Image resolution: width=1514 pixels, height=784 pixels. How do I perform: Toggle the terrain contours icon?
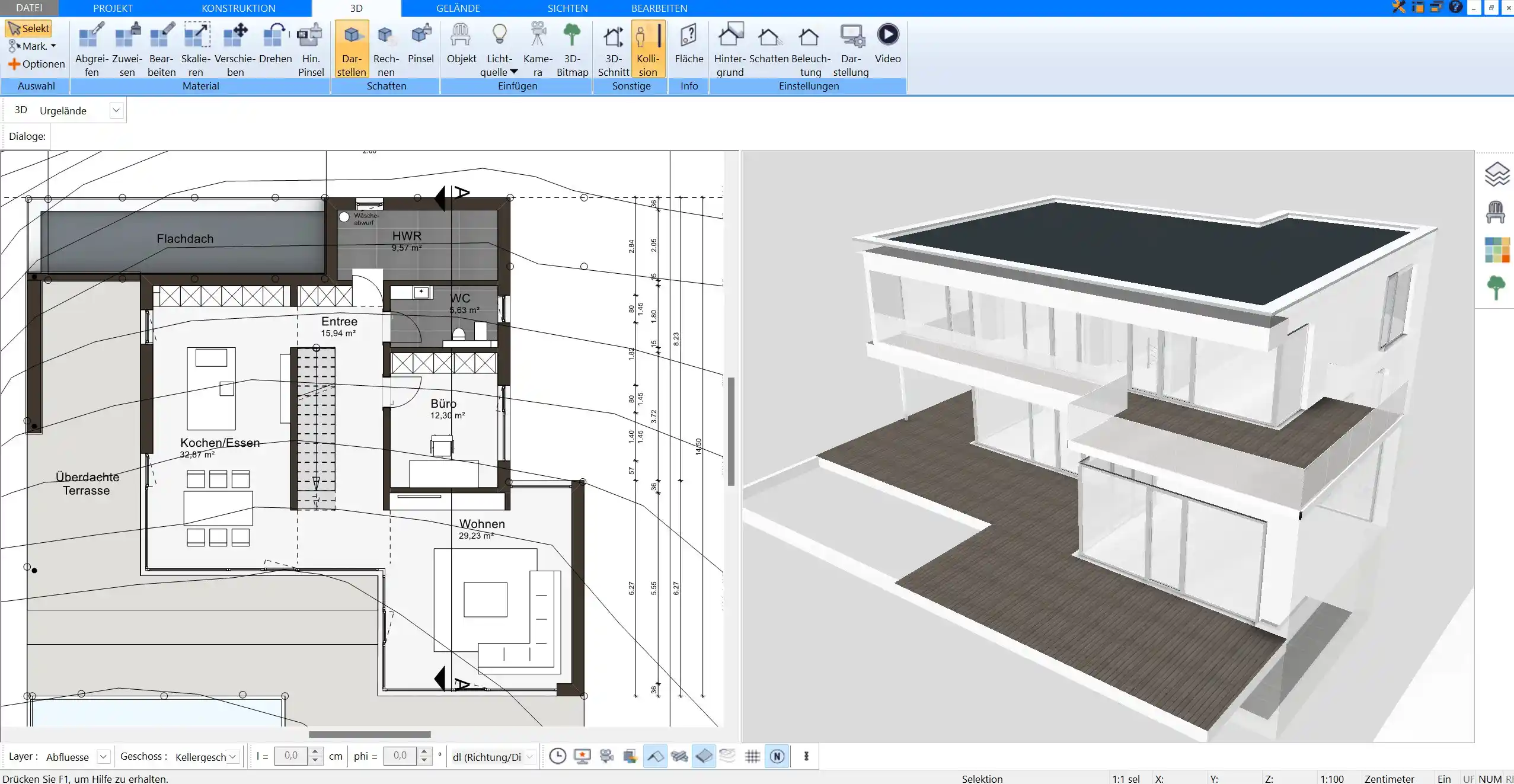click(x=728, y=756)
